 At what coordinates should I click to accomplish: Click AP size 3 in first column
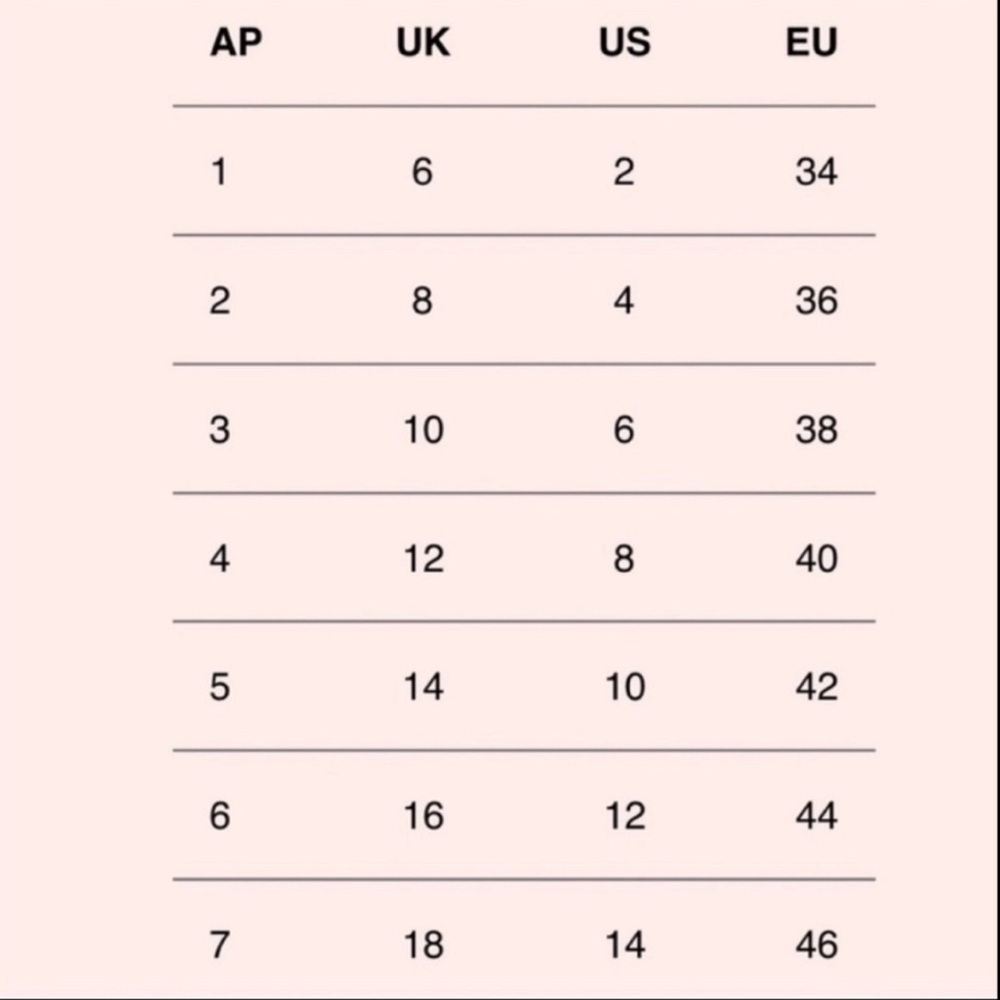tap(219, 430)
